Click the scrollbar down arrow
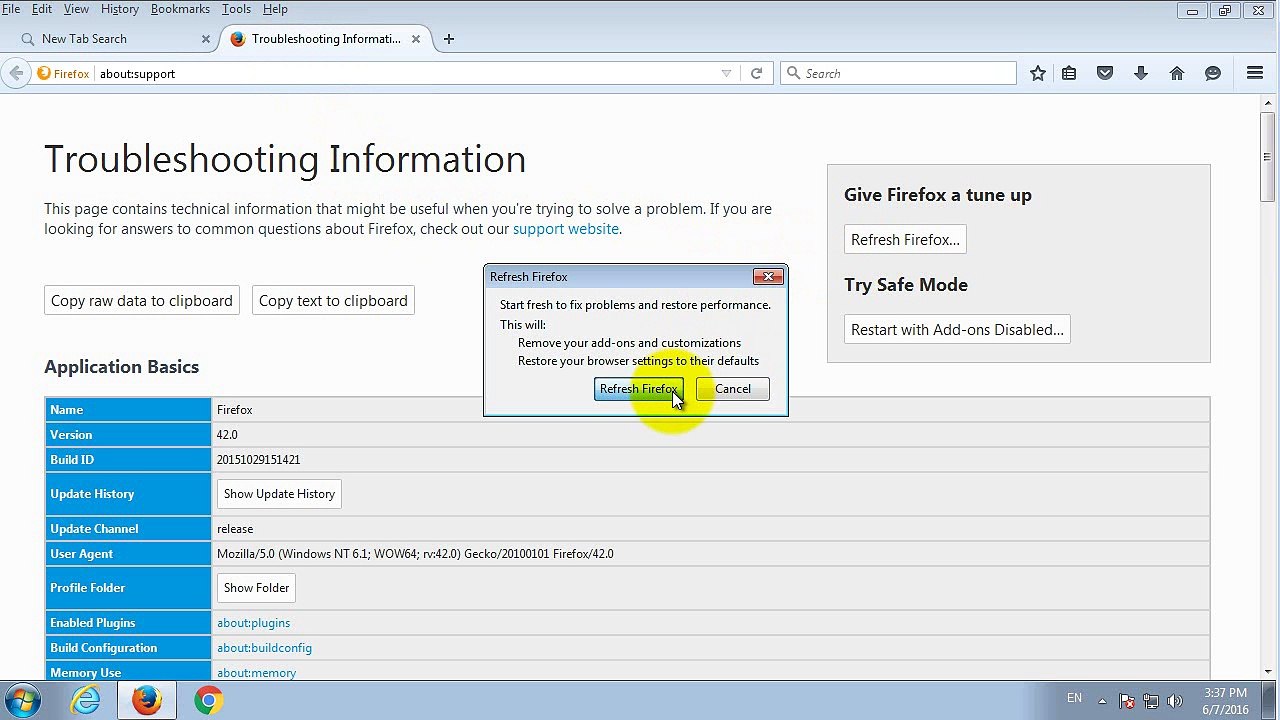The width and height of the screenshot is (1280, 720). (1267, 672)
